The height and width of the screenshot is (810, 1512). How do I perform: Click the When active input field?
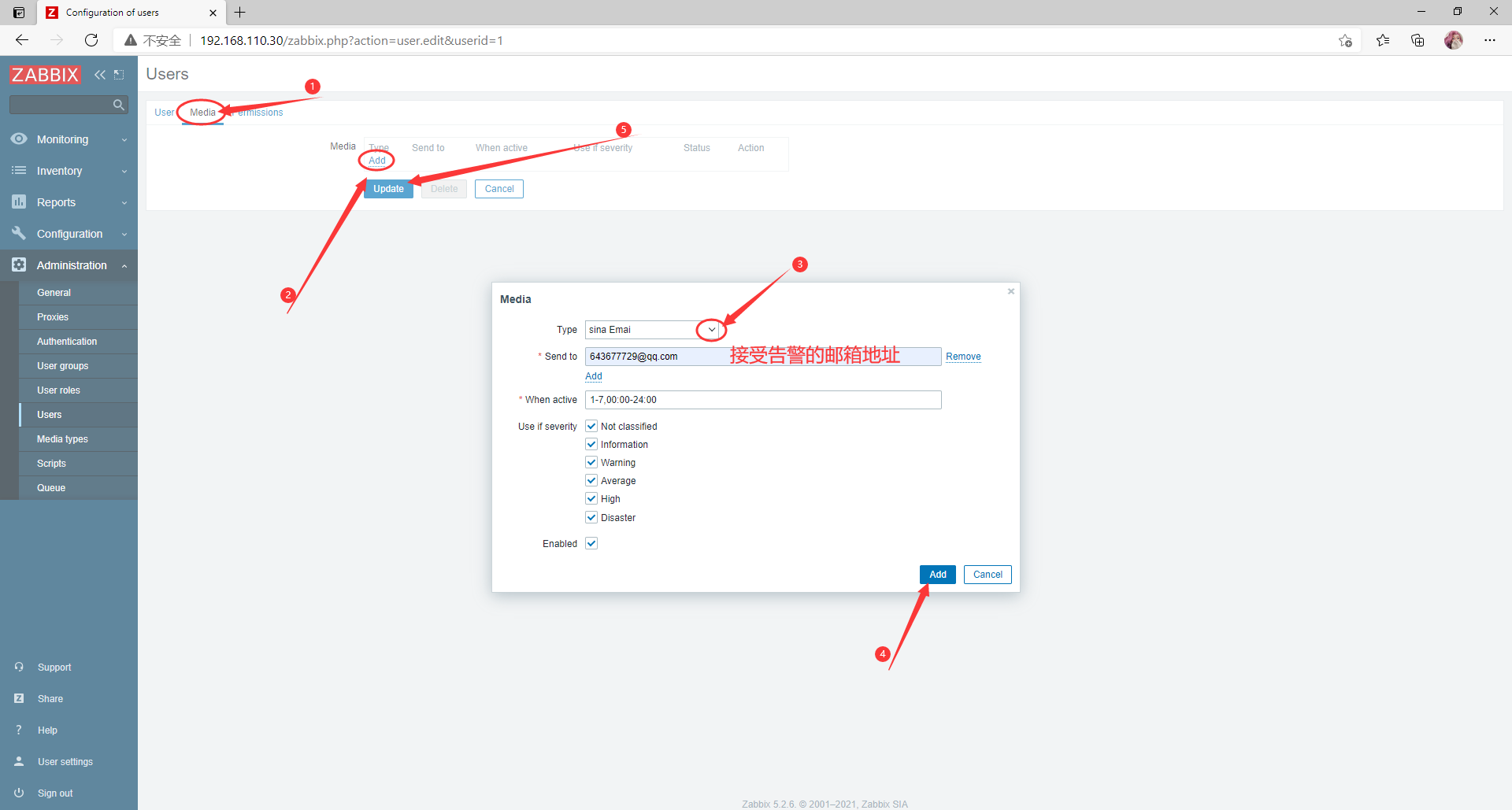click(763, 400)
